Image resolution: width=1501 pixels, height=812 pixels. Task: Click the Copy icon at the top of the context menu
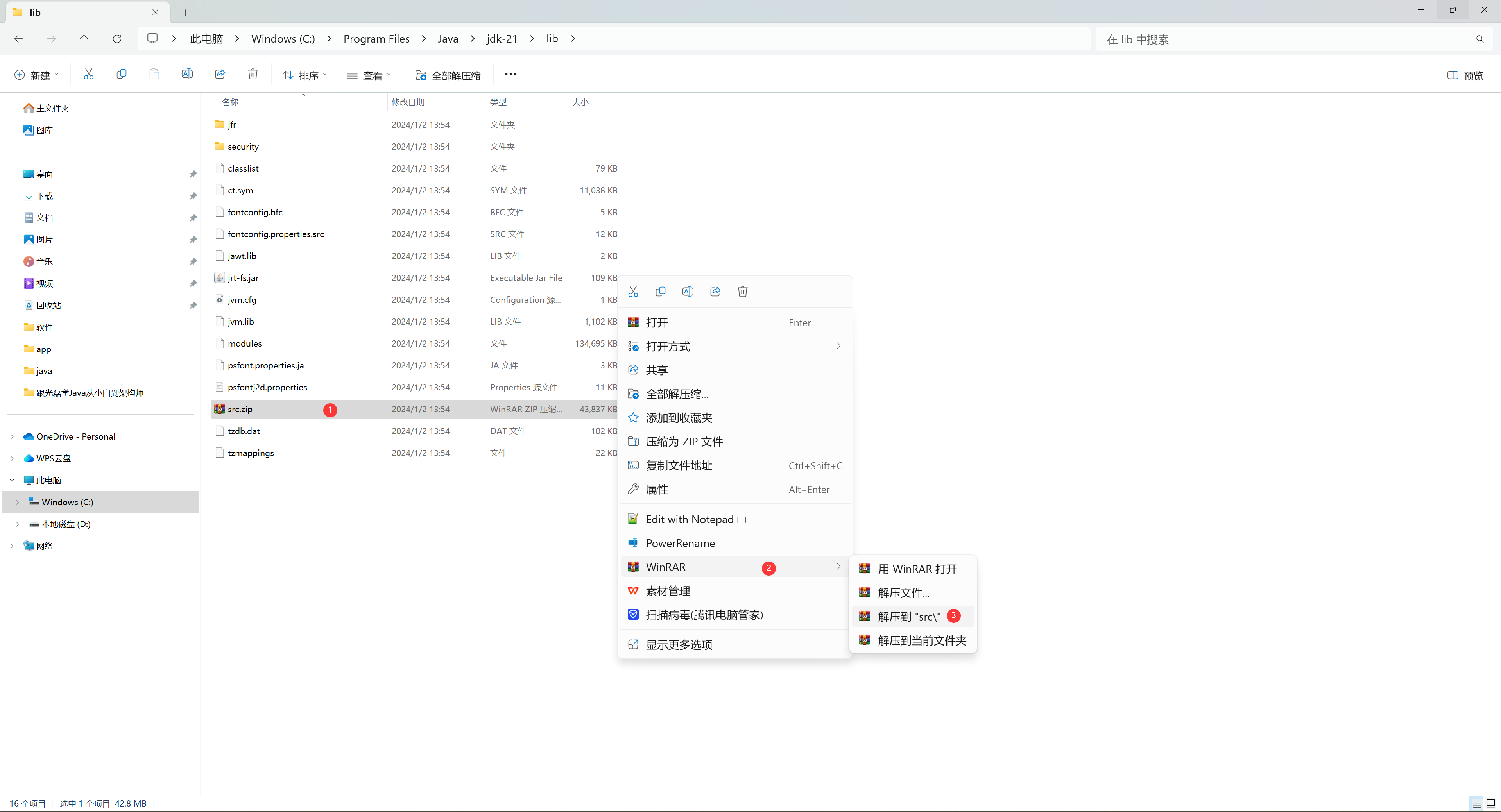coord(660,291)
